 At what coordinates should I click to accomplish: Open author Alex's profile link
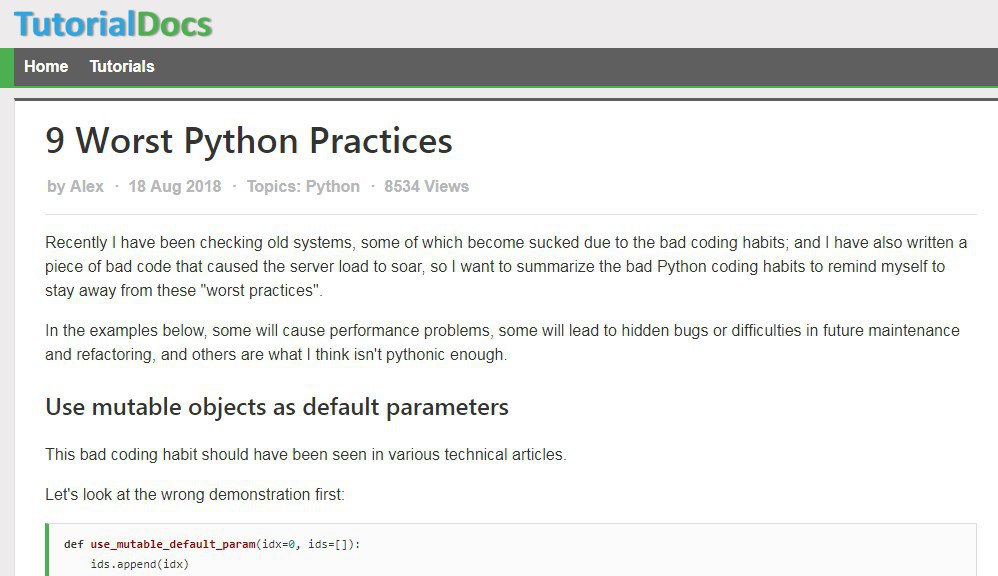pyautogui.click(x=87, y=186)
